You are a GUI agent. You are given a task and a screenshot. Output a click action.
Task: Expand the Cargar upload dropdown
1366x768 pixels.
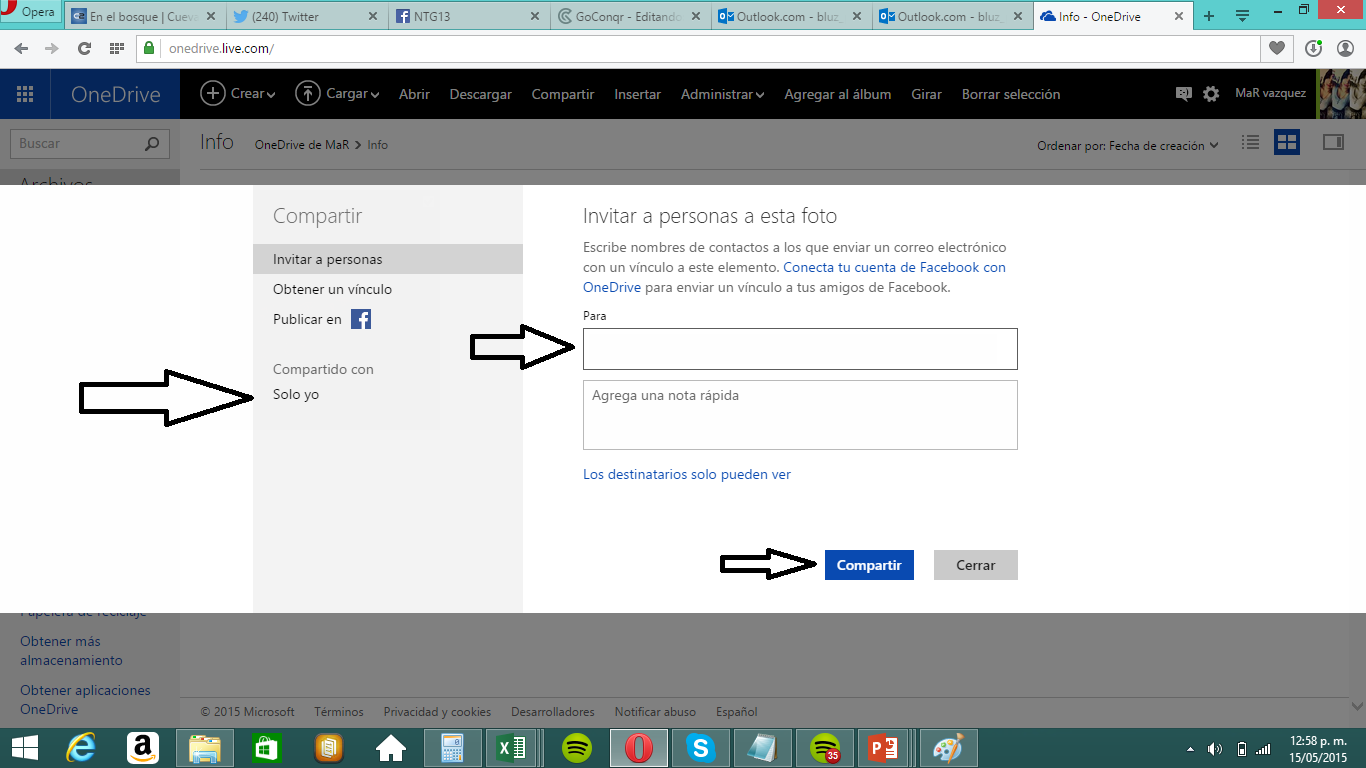337,94
